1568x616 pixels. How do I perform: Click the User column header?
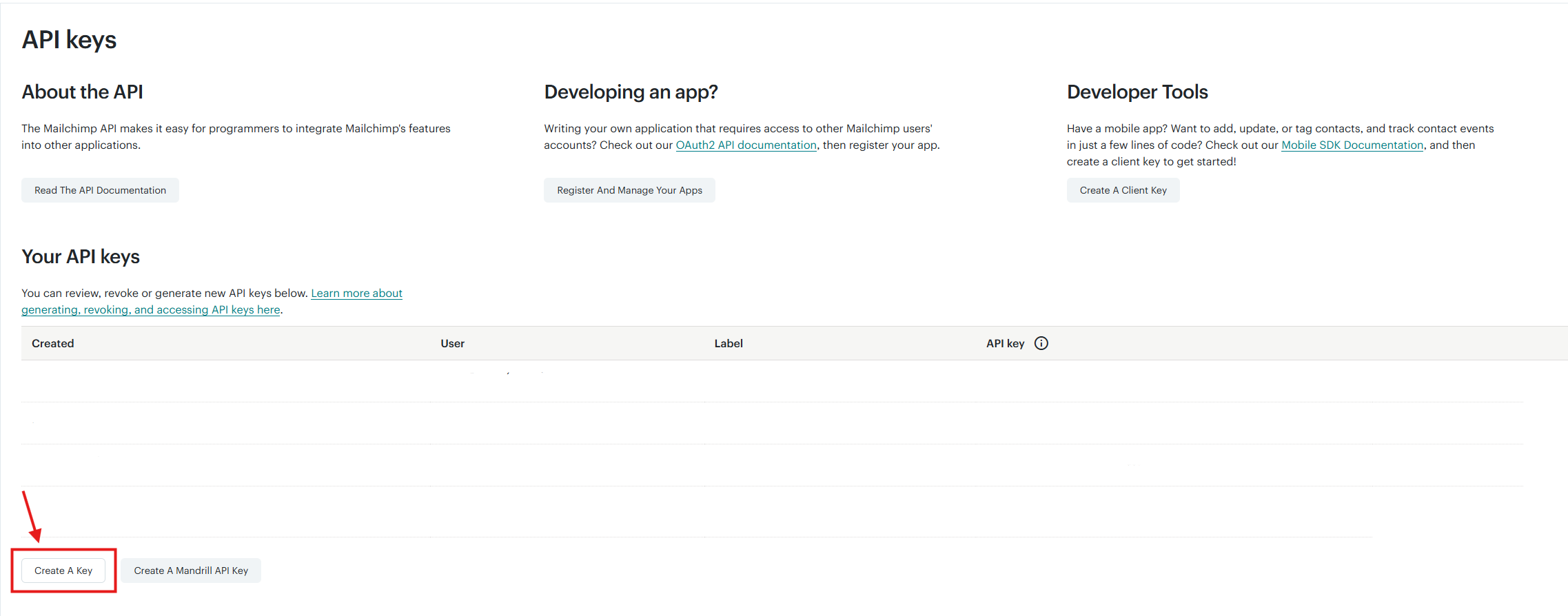point(452,343)
